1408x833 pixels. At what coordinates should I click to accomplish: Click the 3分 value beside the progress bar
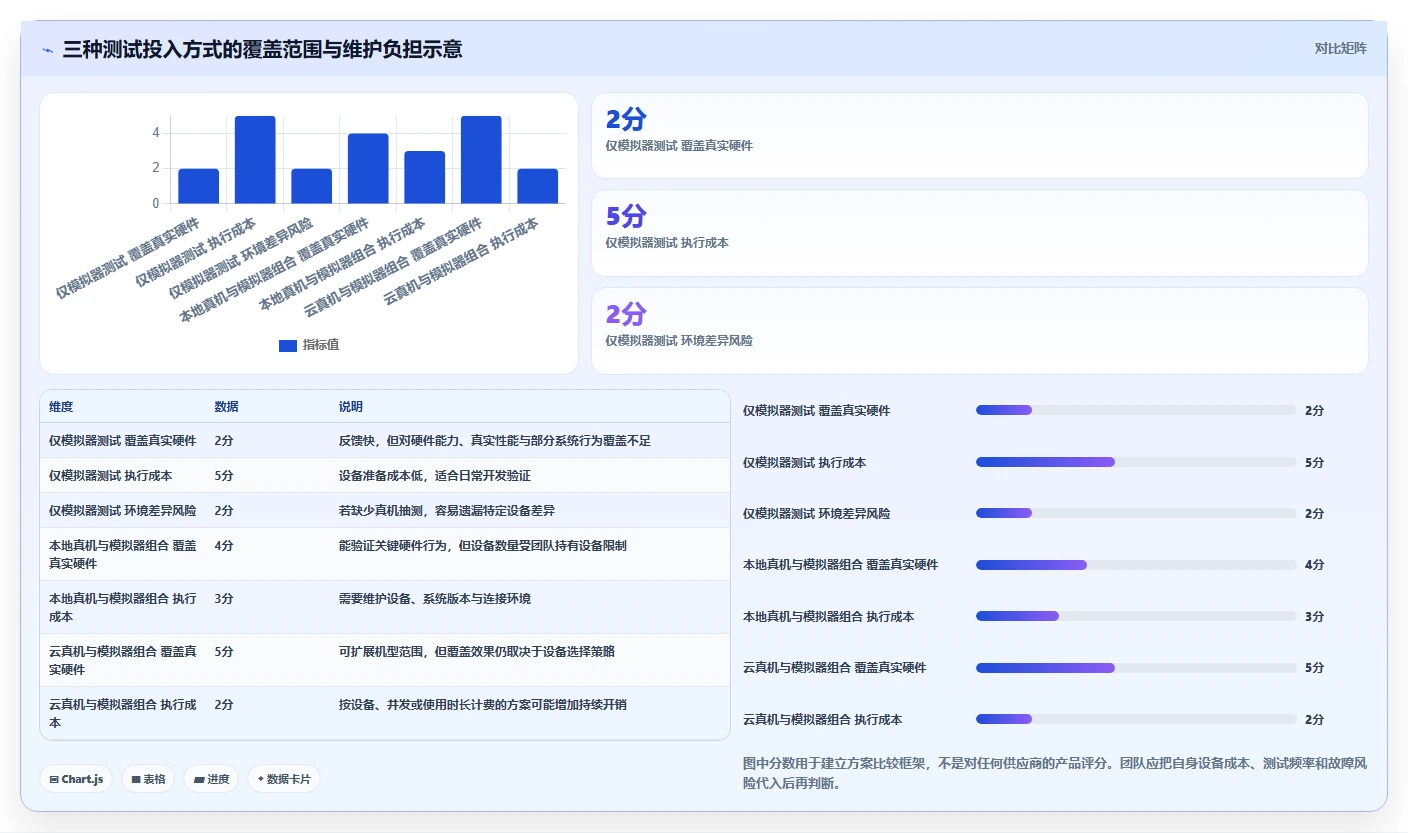(x=1315, y=617)
